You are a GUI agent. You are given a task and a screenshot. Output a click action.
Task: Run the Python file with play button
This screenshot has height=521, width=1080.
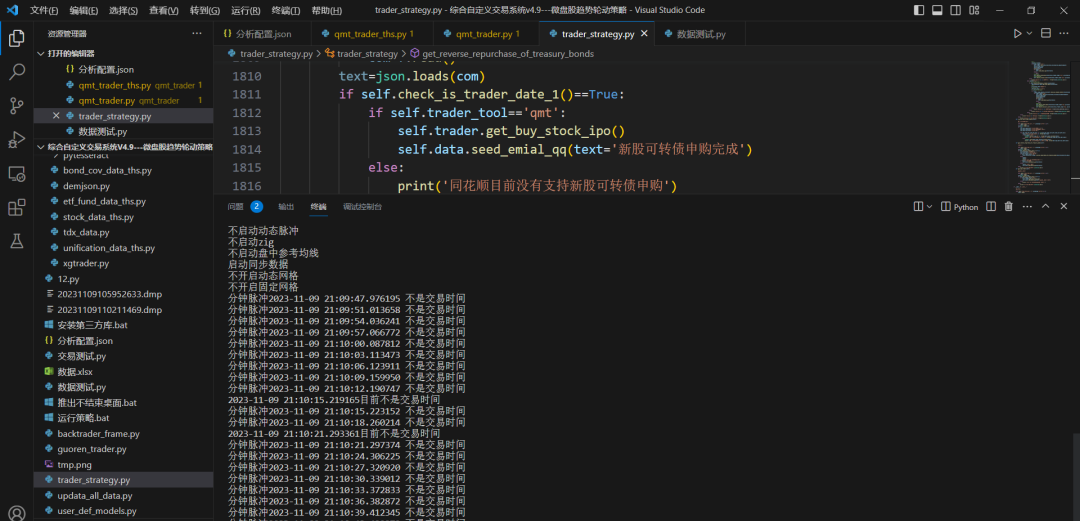tap(1017, 34)
